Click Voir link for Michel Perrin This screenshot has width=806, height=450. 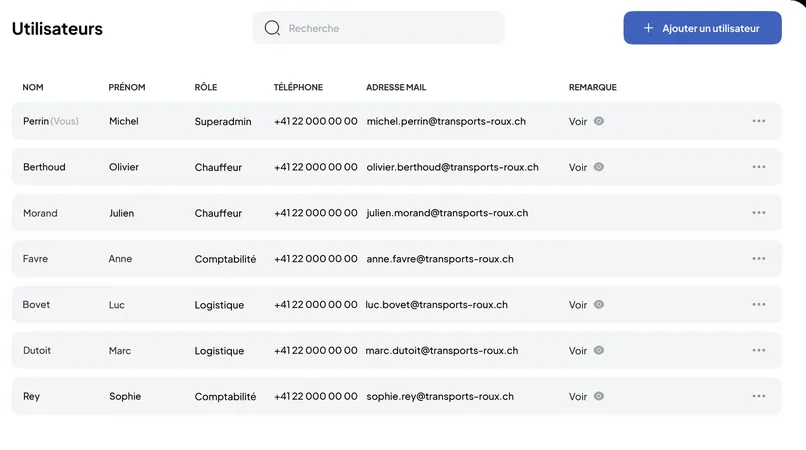point(578,121)
